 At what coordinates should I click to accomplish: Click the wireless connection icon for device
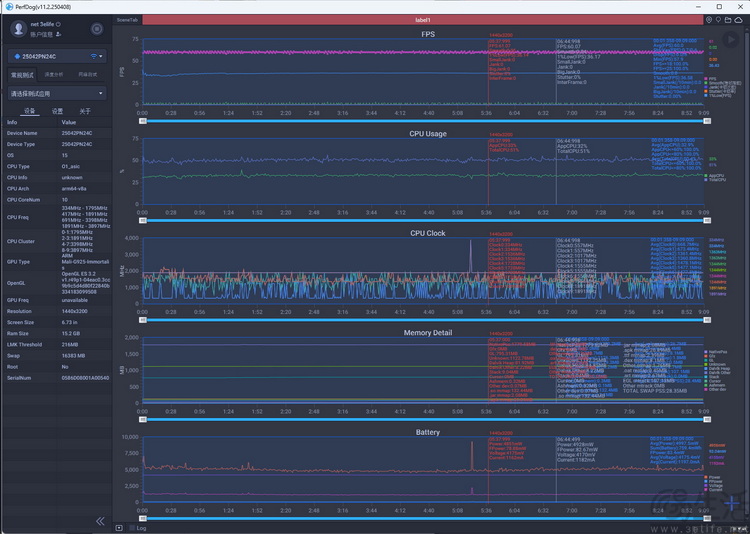93,56
